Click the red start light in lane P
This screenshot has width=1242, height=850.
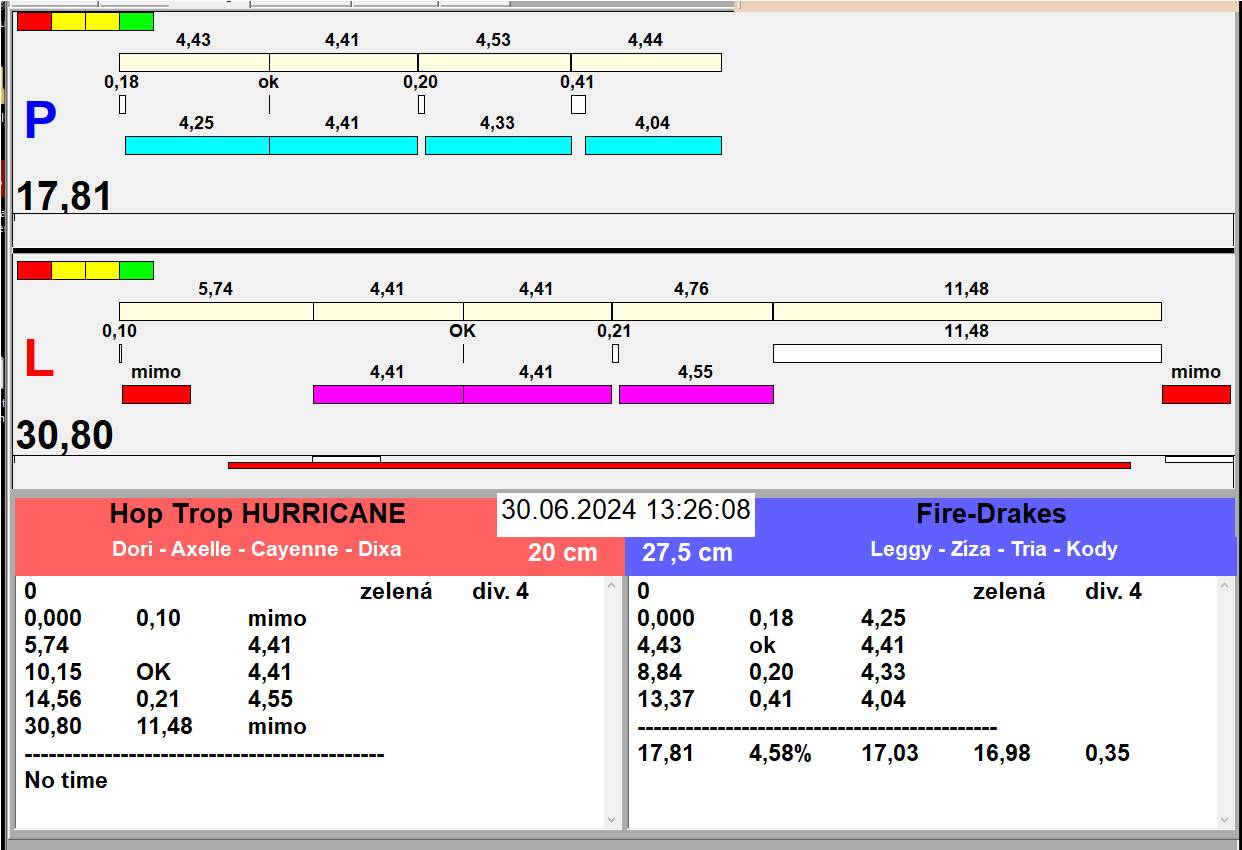pyautogui.click(x=34, y=21)
